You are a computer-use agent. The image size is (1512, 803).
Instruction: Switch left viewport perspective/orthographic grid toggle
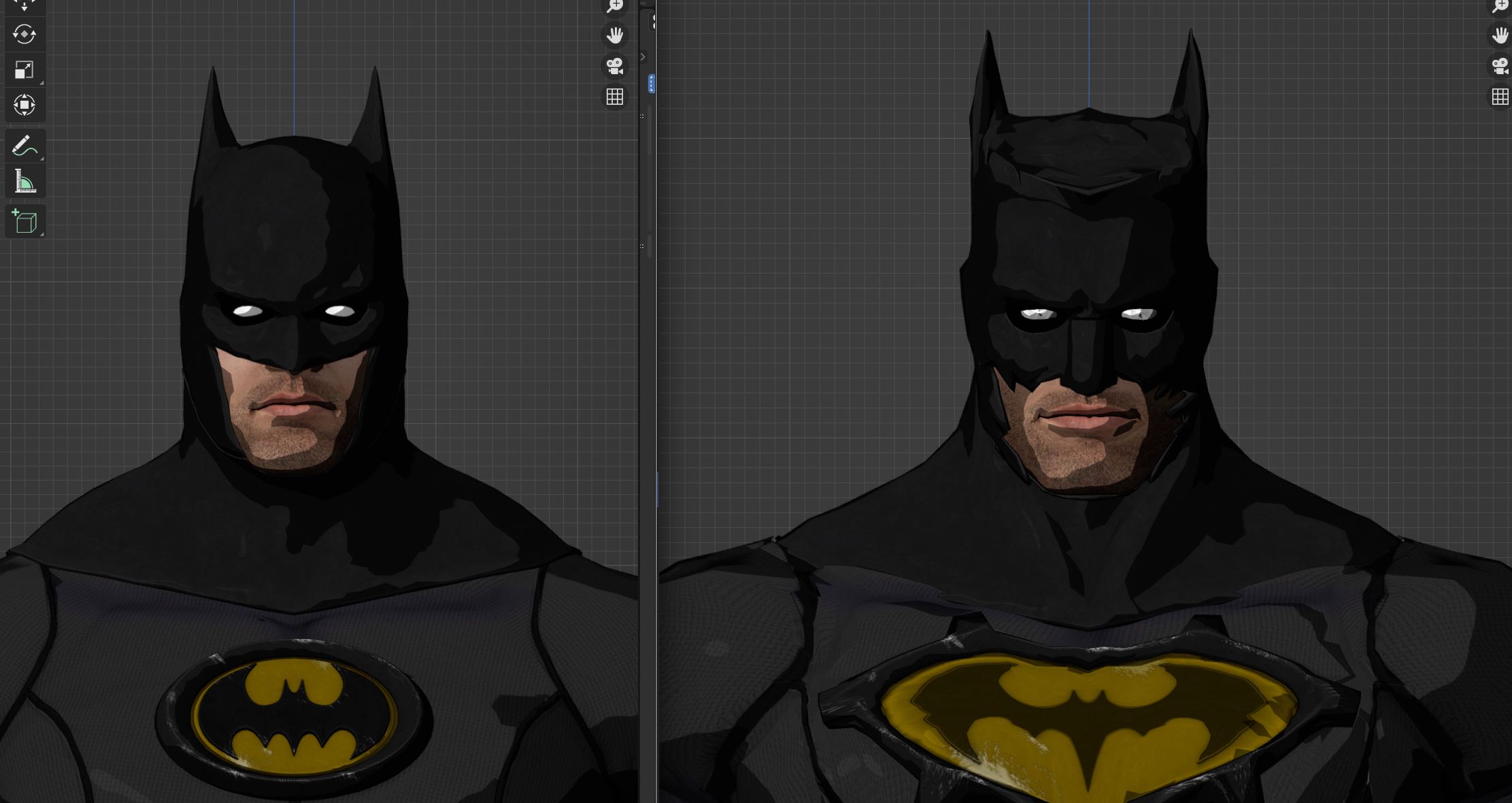(x=615, y=97)
